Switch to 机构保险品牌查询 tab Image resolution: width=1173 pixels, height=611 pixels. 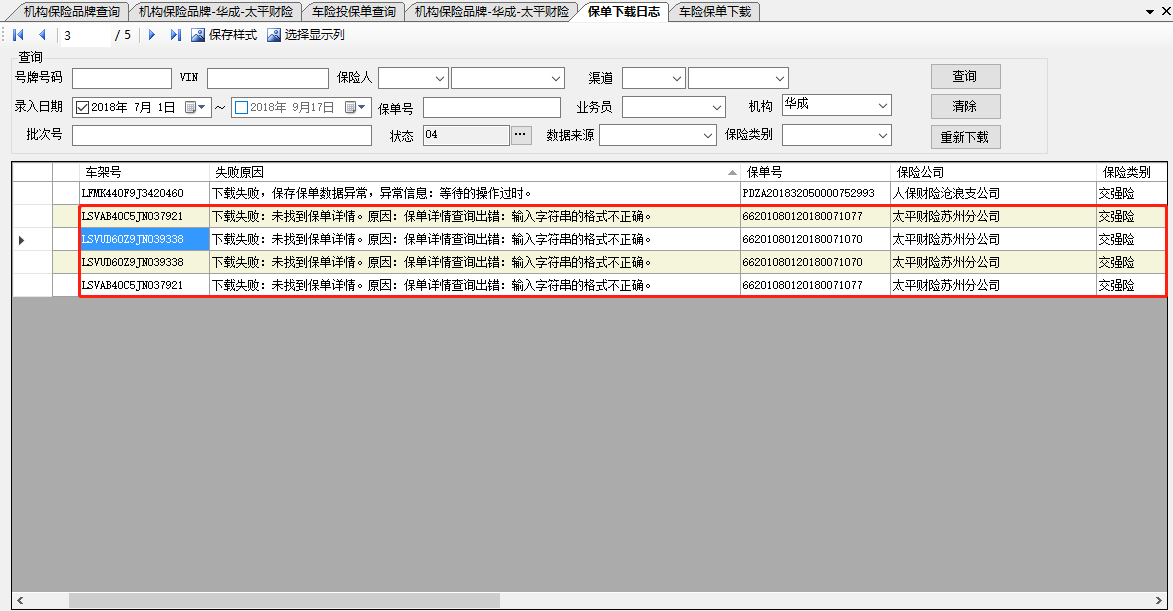[x=72, y=12]
